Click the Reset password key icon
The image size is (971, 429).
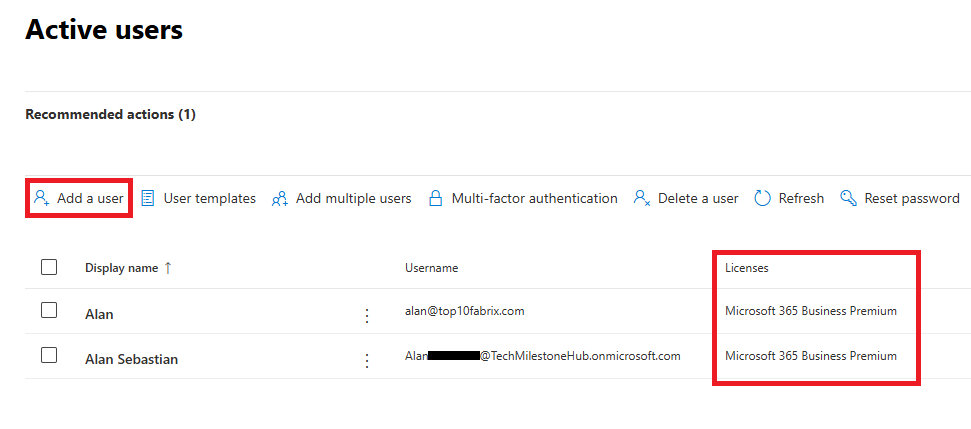point(848,198)
